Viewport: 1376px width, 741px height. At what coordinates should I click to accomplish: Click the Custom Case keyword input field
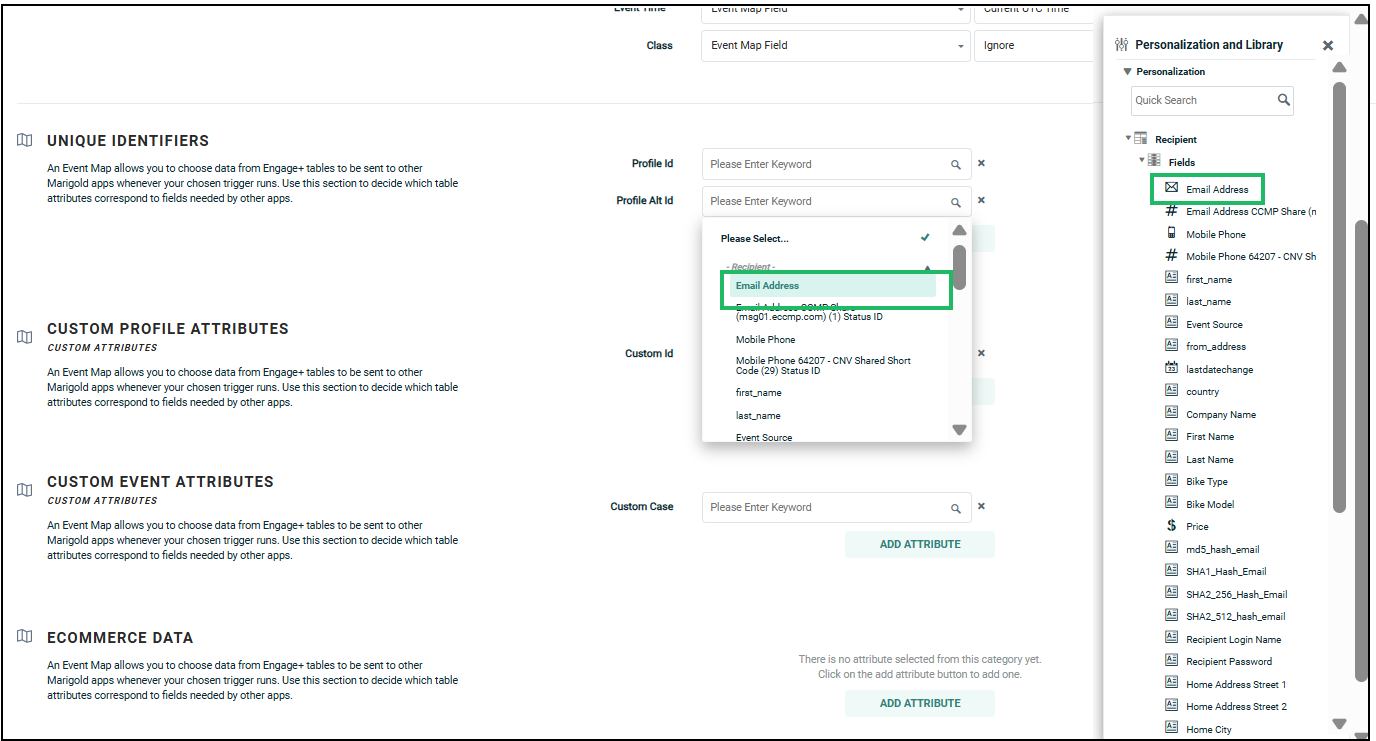click(x=824, y=507)
